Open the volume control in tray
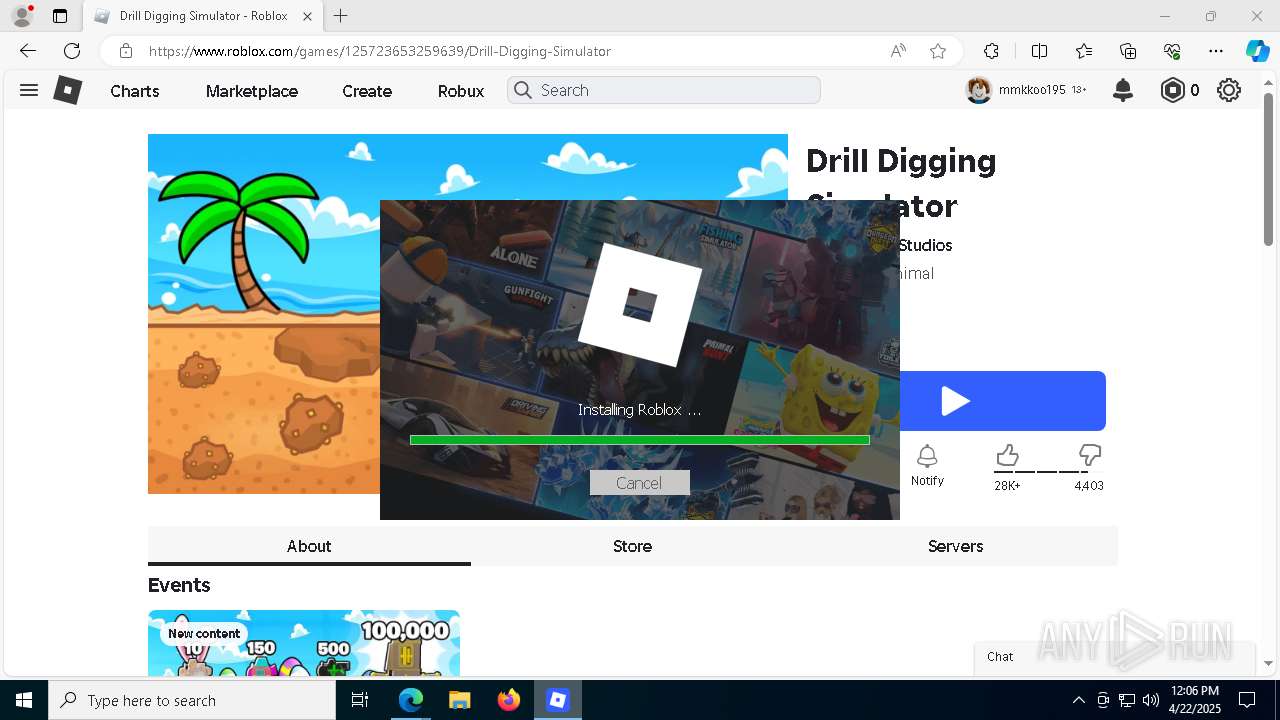 click(x=1151, y=700)
